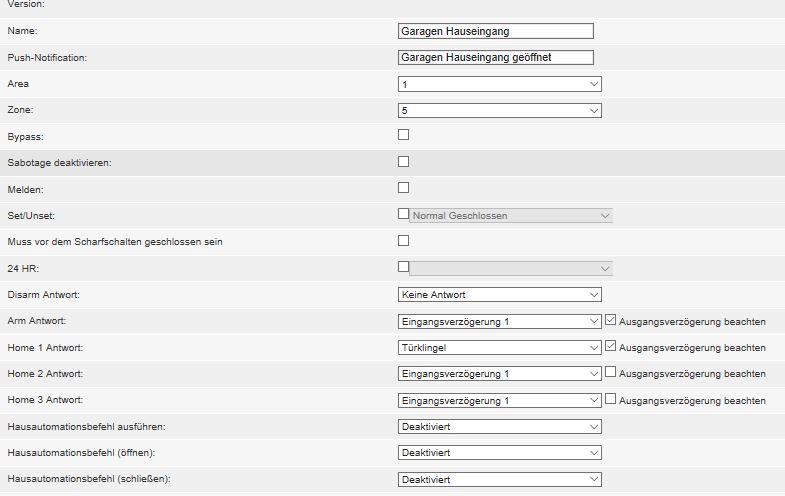Check Ausgangsverzögerung beachten for Home 2 Antwort
The image size is (785, 496).
click(x=612, y=373)
